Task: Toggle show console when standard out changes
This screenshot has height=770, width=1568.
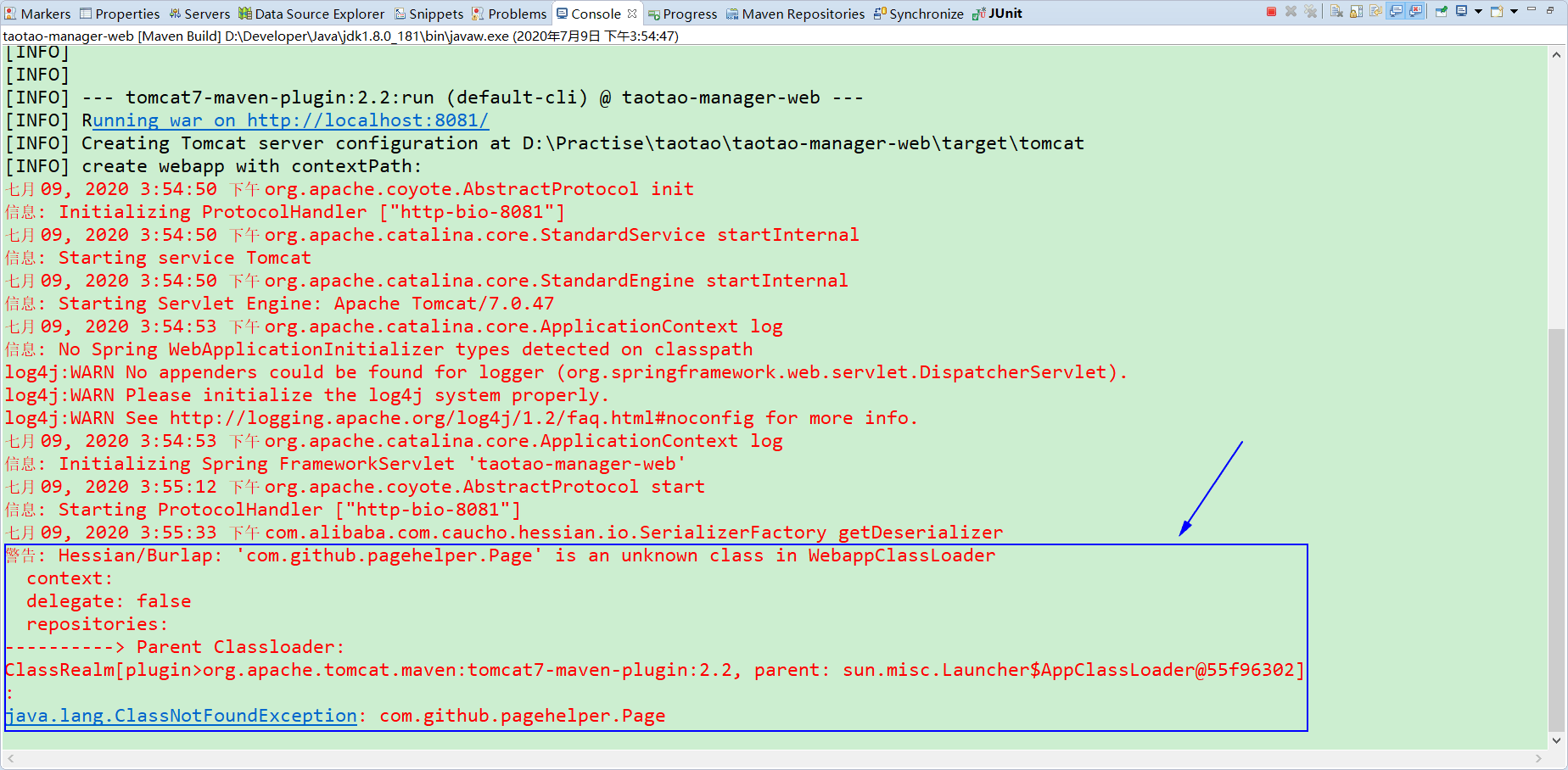Action: pyautogui.click(x=1396, y=12)
